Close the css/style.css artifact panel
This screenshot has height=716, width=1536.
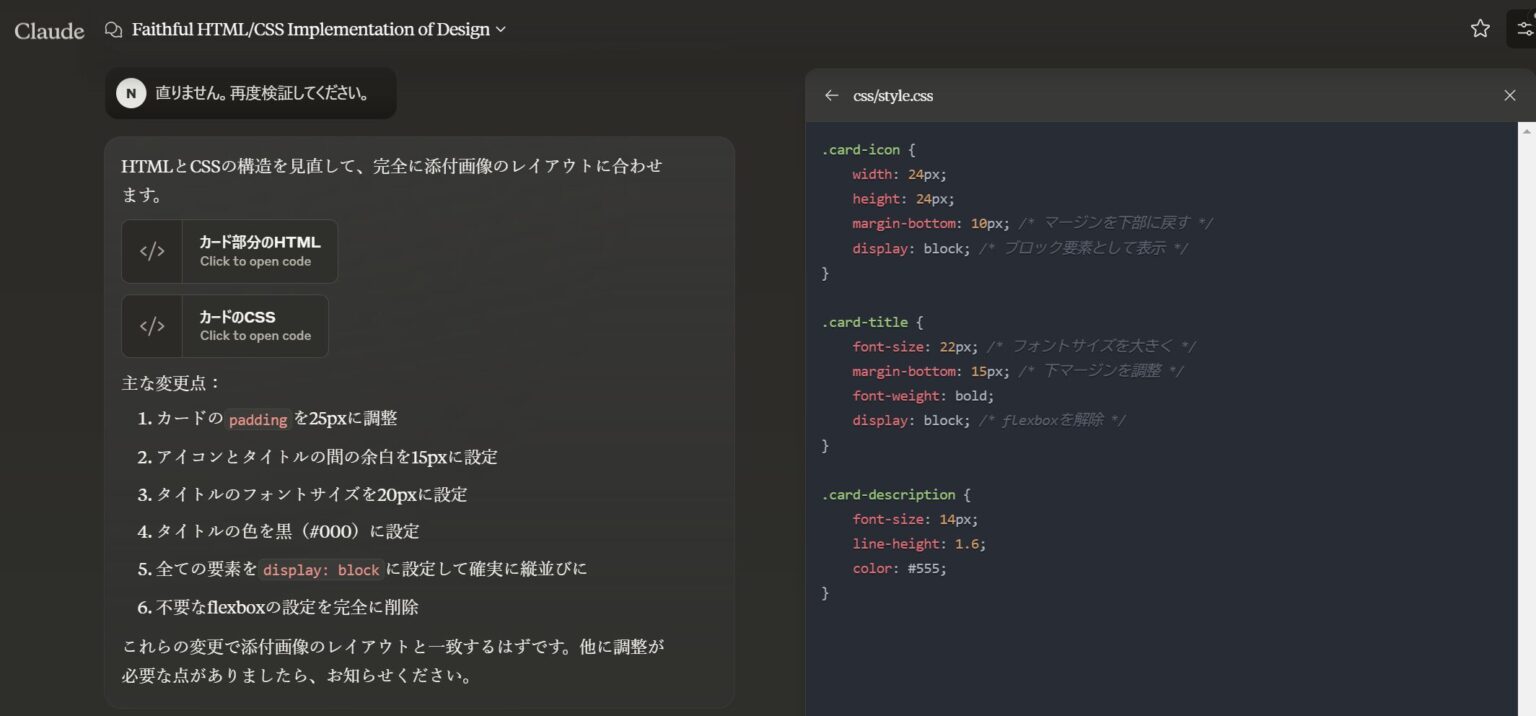coord(1509,95)
